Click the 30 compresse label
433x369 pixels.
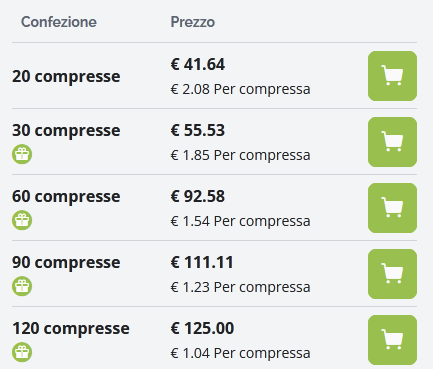pyautogui.click(x=66, y=130)
